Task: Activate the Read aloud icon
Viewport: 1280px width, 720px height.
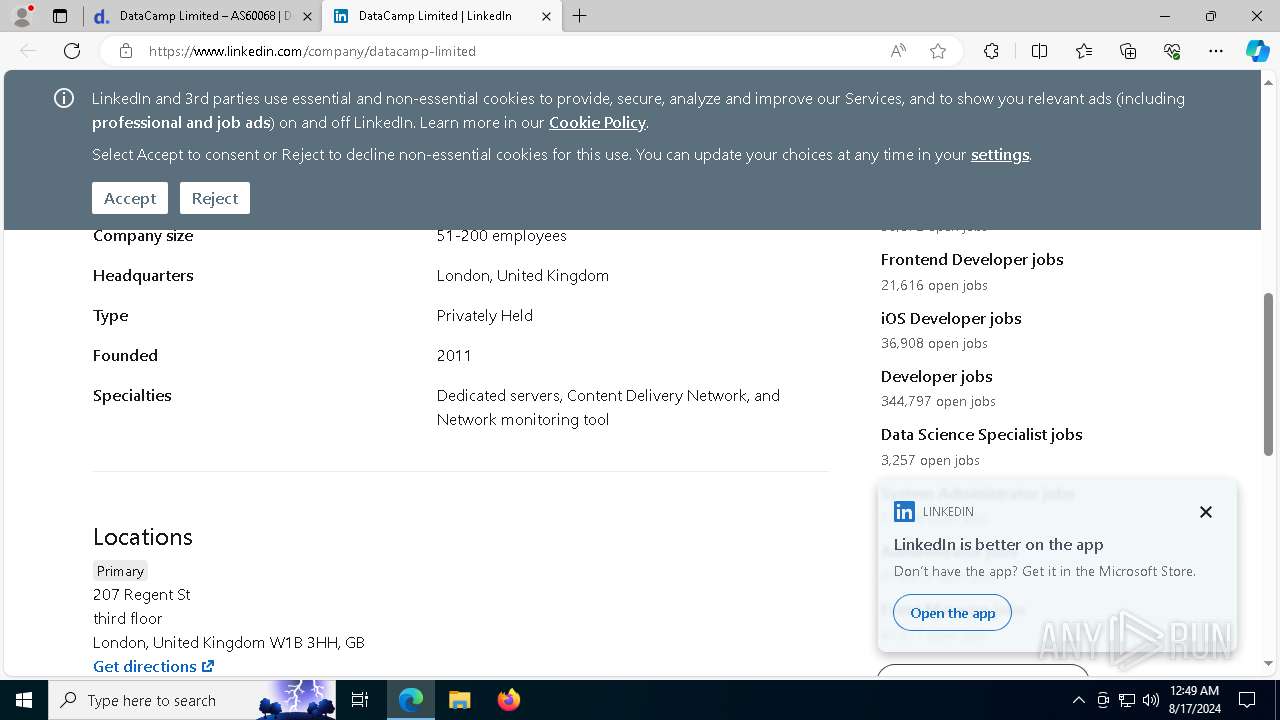Action: [898, 51]
